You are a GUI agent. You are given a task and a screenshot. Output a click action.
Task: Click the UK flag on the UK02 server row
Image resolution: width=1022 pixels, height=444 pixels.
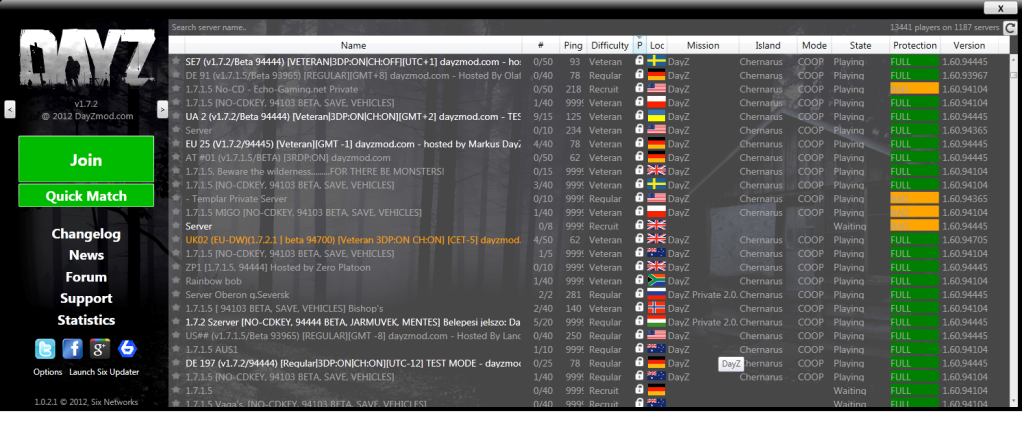(x=656, y=240)
